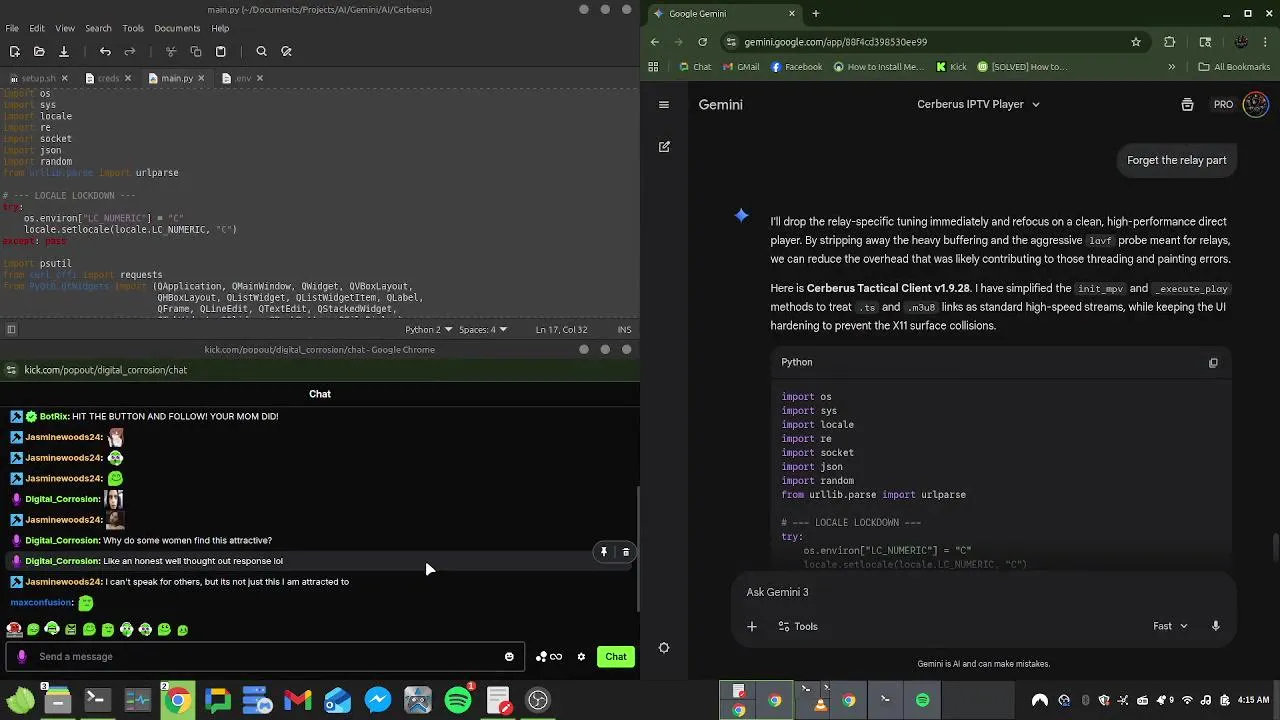The height and width of the screenshot is (720, 1280).
Task: Open the terminal from the taskbar
Action: pyautogui.click(x=97, y=700)
